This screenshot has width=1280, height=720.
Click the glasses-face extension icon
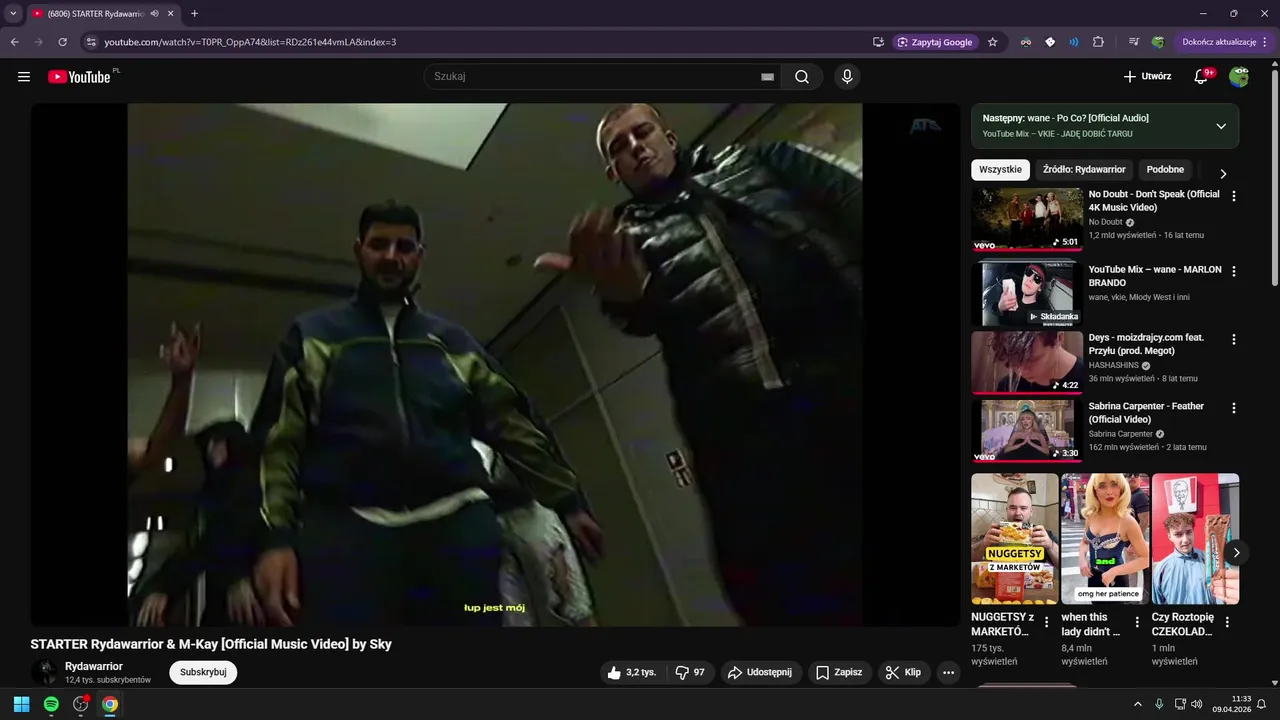(x=1026, y=42)
